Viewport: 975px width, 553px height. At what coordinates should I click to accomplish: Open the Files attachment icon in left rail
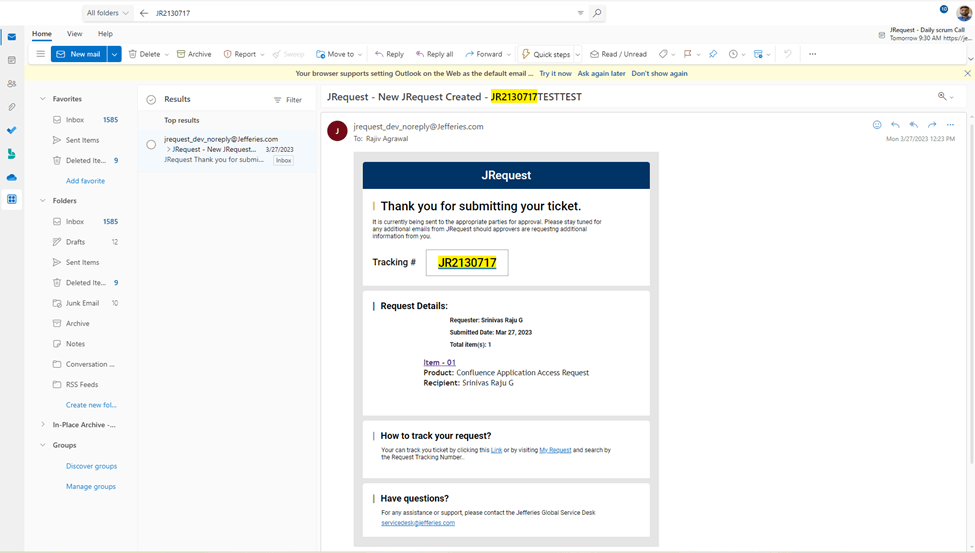pos(12,107)
